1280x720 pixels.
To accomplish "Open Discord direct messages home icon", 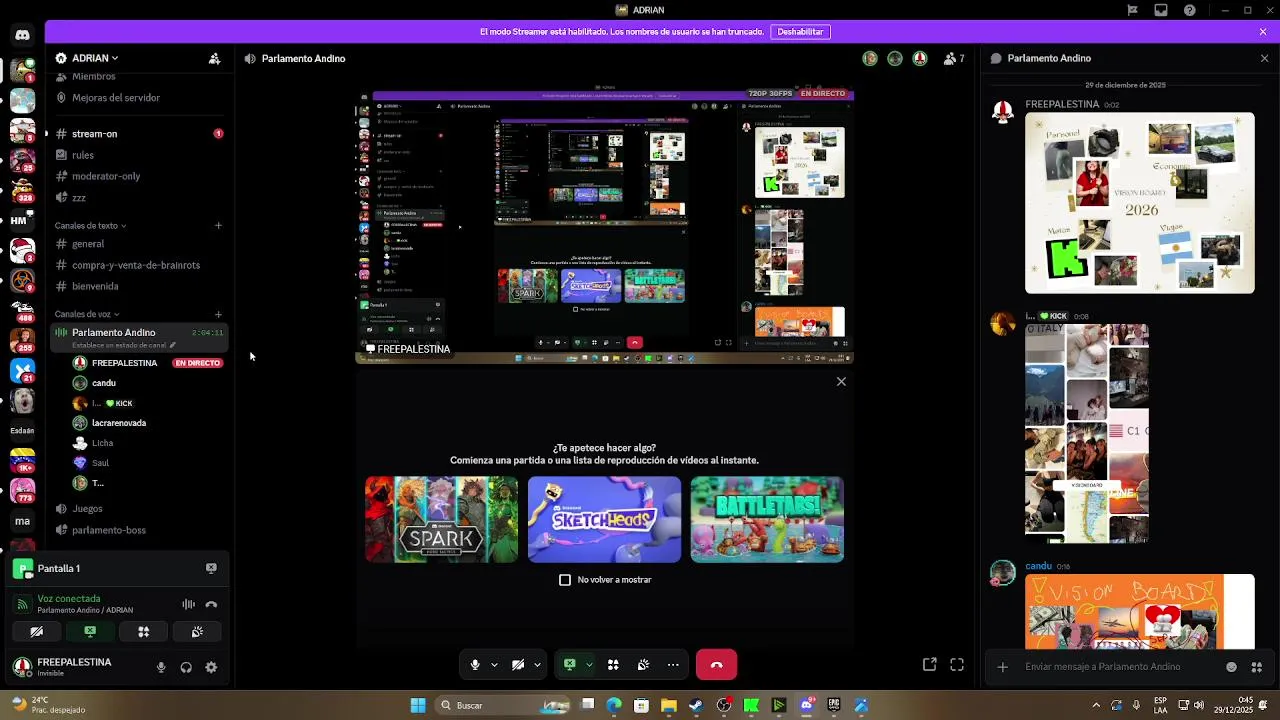I will (x=22, y=35).
